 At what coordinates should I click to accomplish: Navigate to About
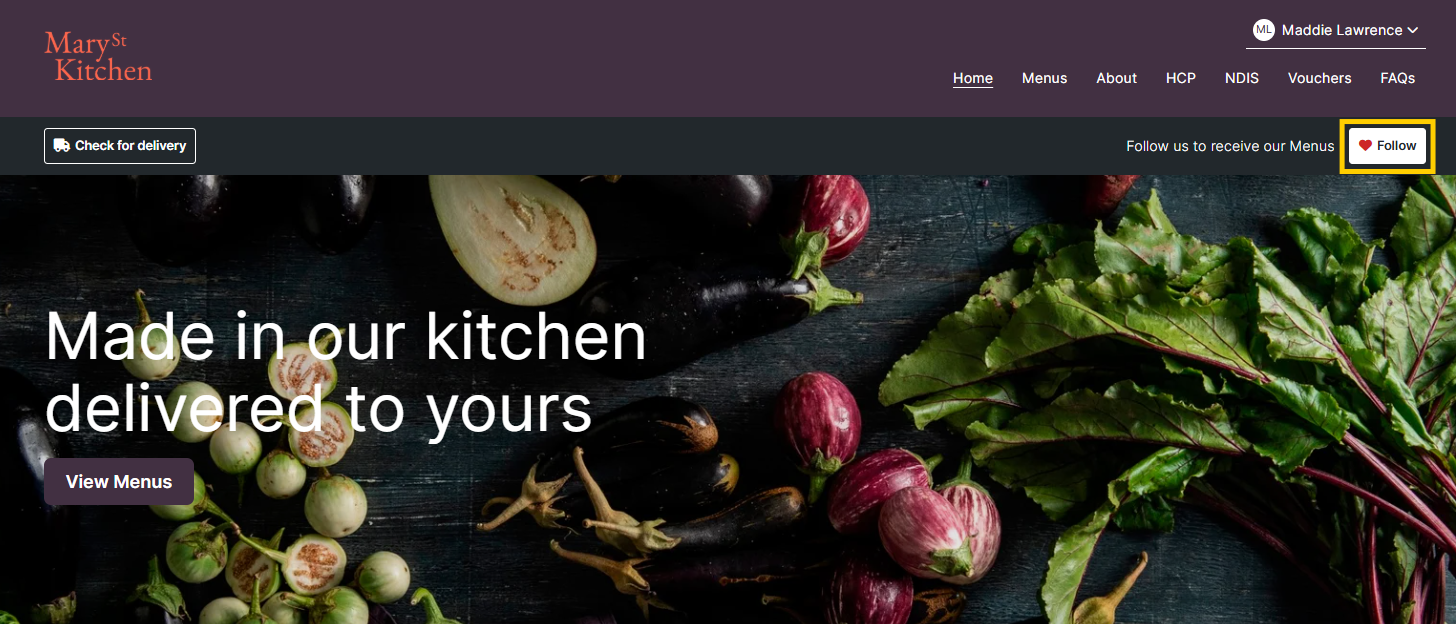(1116, 78)
